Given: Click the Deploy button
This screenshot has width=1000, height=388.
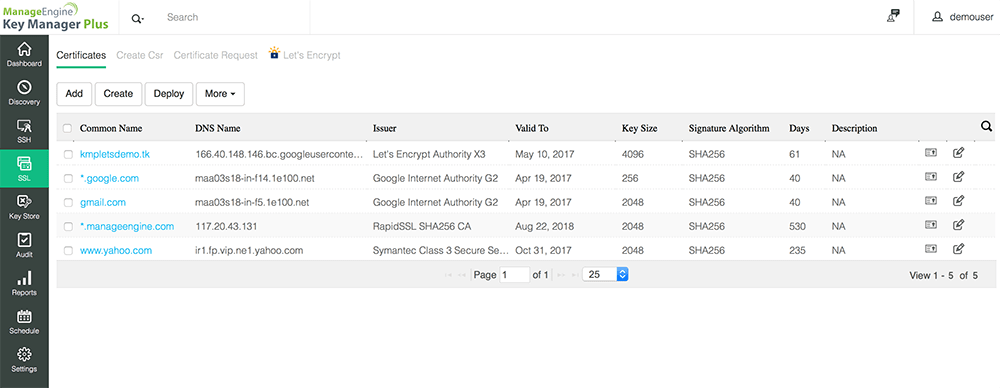Looking at the screenshot, I should [x=169, y=94].
